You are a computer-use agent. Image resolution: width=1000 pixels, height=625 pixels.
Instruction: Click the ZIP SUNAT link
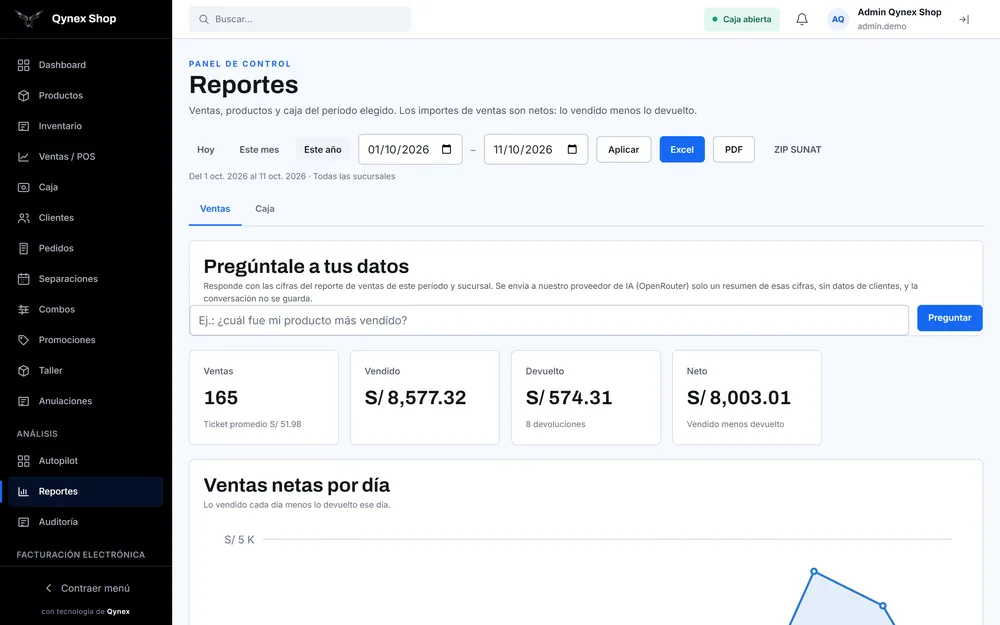(797, 150)
